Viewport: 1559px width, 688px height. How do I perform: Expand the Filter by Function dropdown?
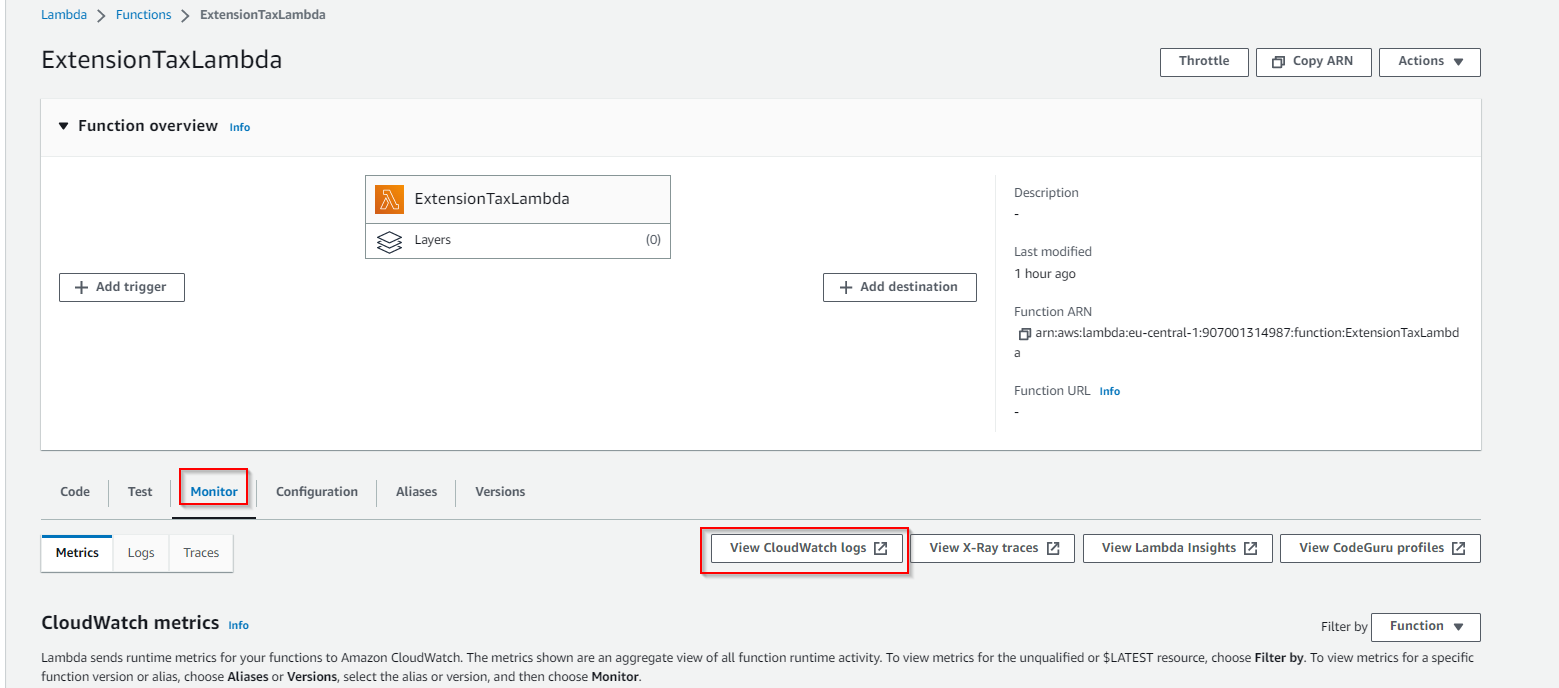click(x=1425, y=626)
